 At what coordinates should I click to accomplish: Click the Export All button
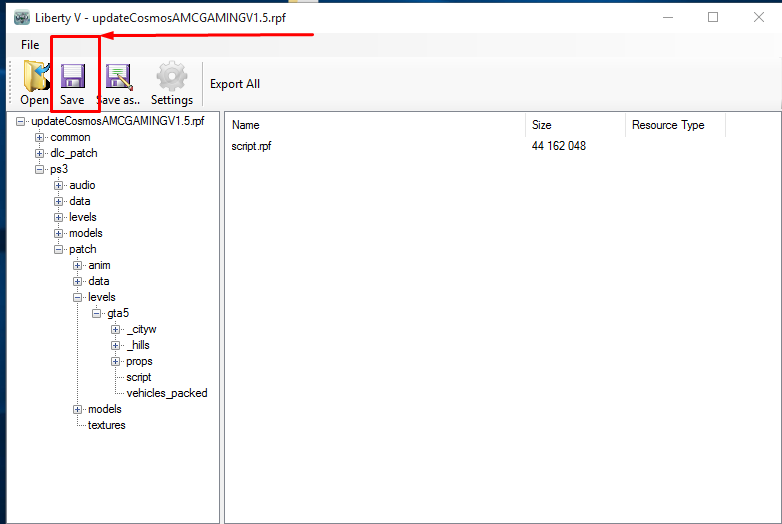tap(235, 84)
